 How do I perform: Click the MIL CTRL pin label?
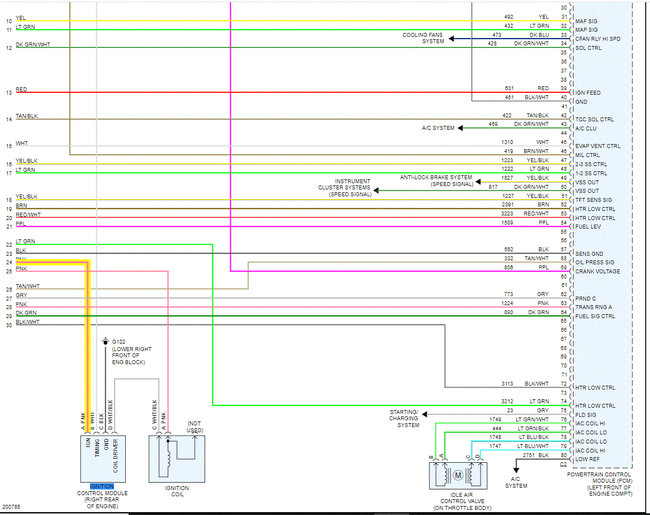tap(587, 155)
